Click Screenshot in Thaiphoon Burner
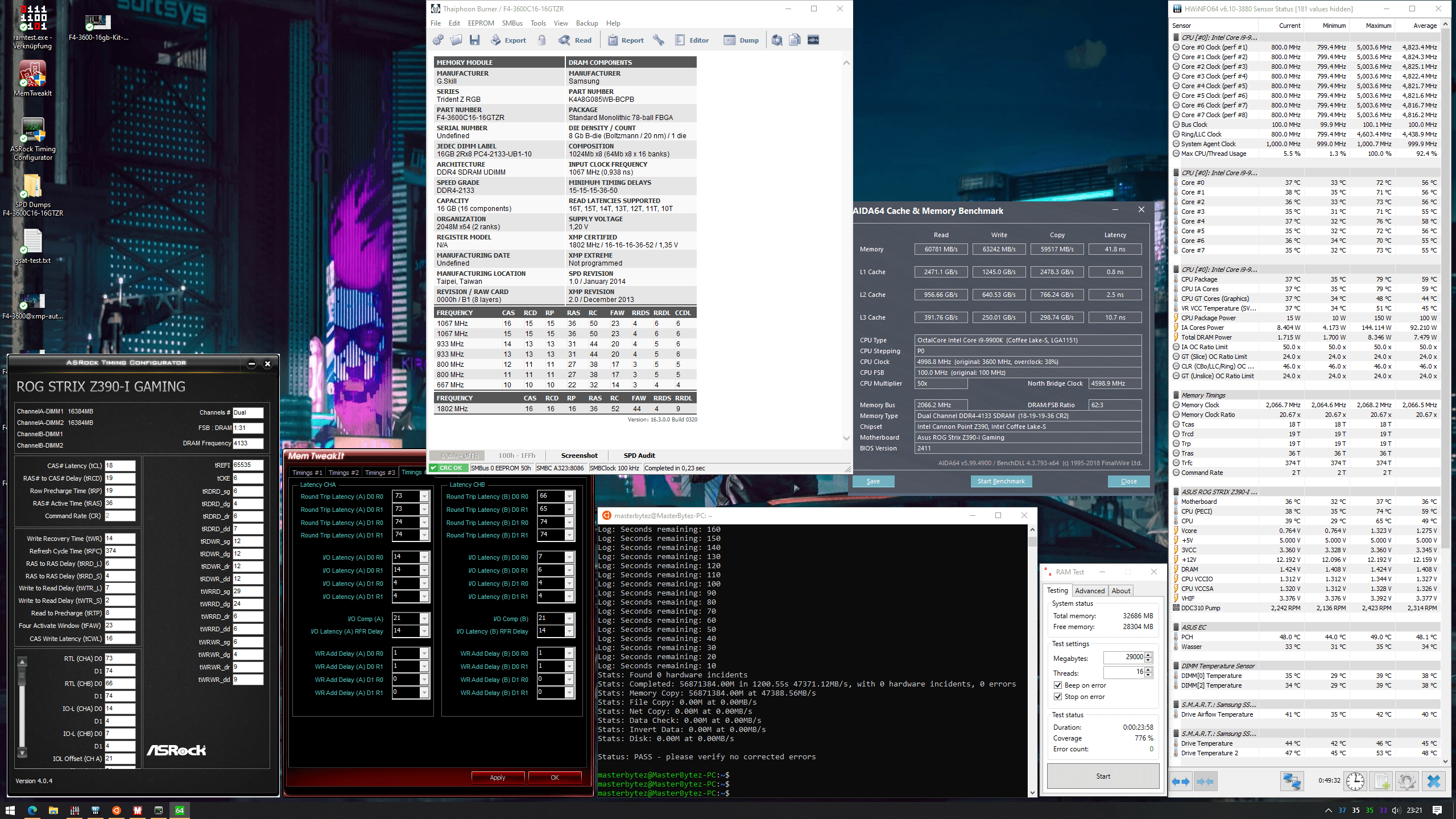 coord(579,456)
